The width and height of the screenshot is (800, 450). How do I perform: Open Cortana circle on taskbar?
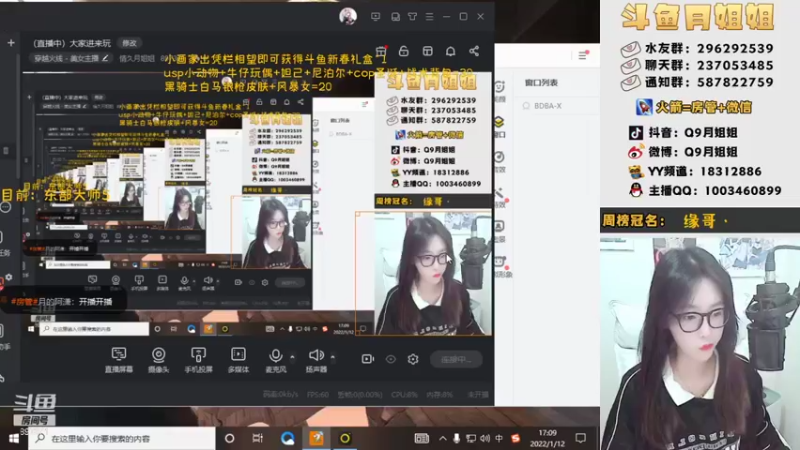tap(230, 438)
